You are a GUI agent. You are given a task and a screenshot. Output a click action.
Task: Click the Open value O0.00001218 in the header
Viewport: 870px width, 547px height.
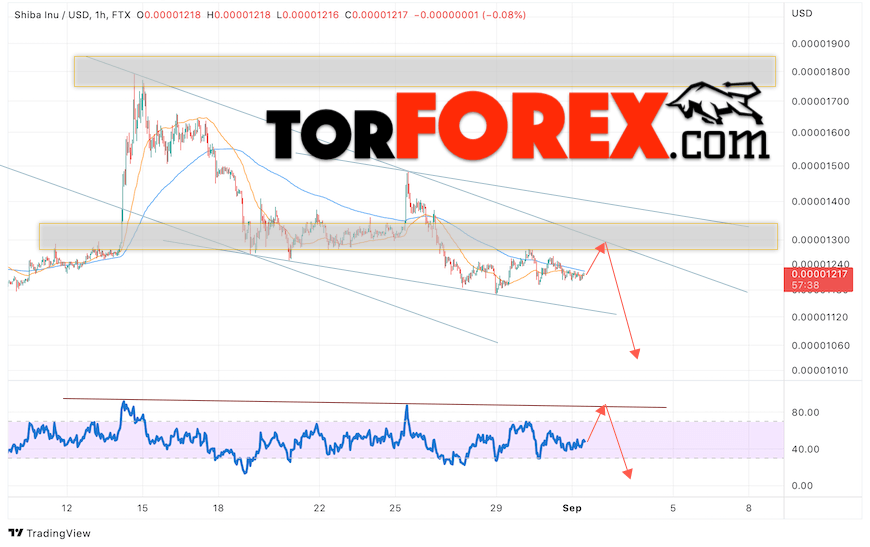click(169, 15)
